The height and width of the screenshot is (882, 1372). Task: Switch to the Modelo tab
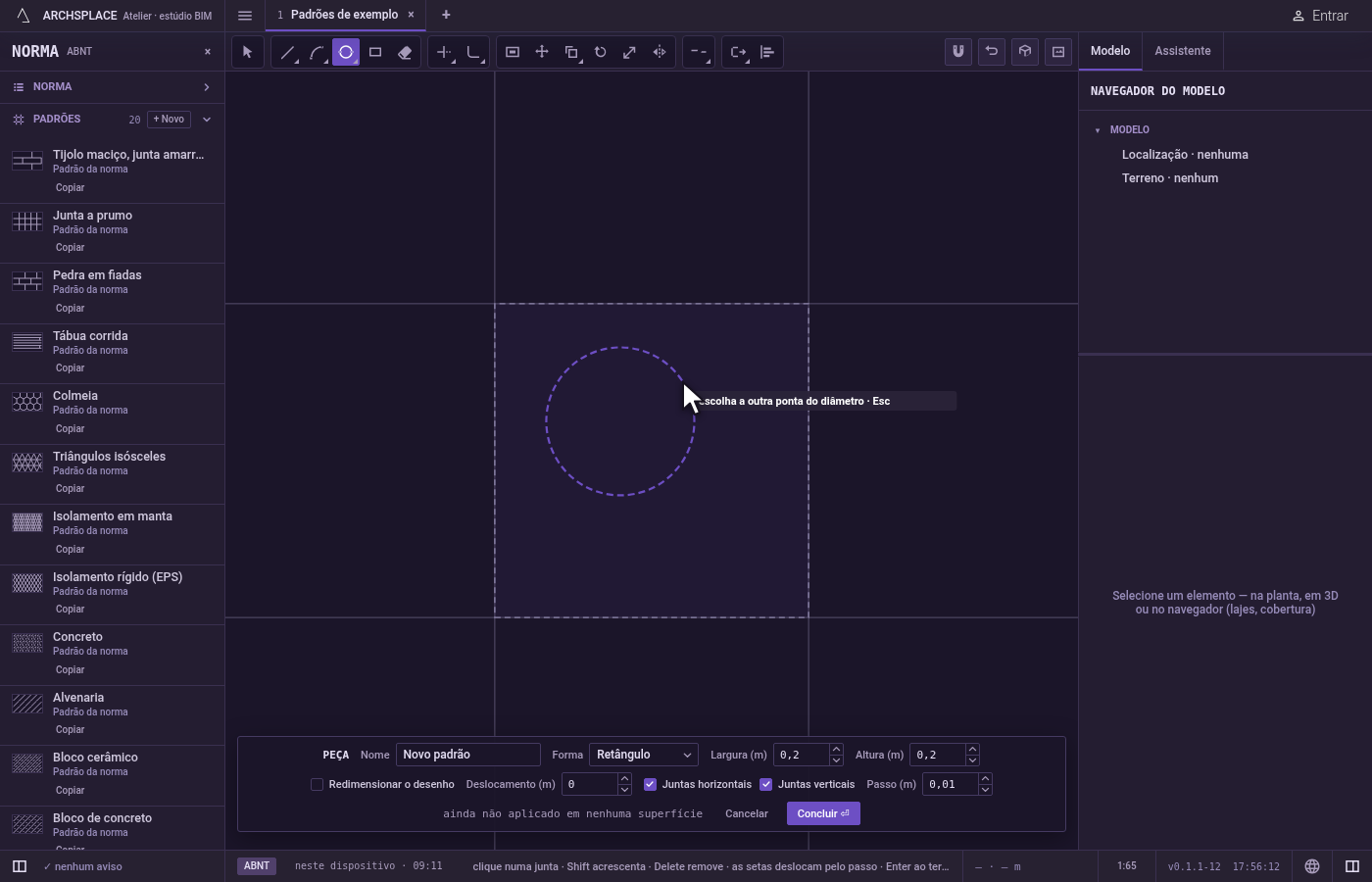[x=1110, y=51]
